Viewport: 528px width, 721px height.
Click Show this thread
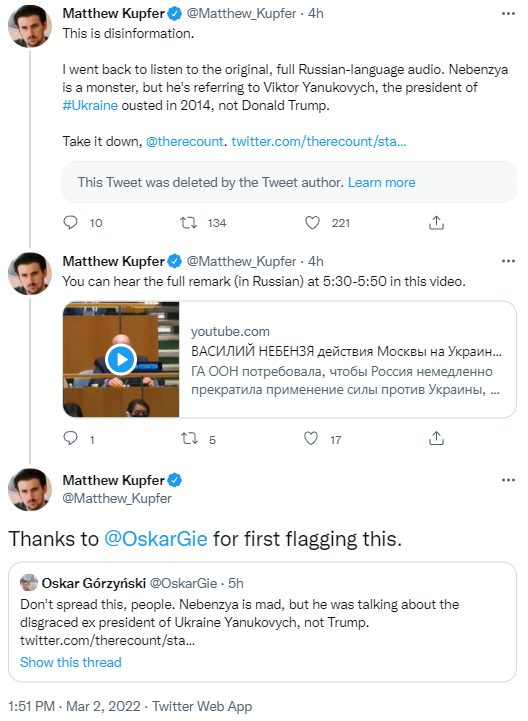click(71, 662)
